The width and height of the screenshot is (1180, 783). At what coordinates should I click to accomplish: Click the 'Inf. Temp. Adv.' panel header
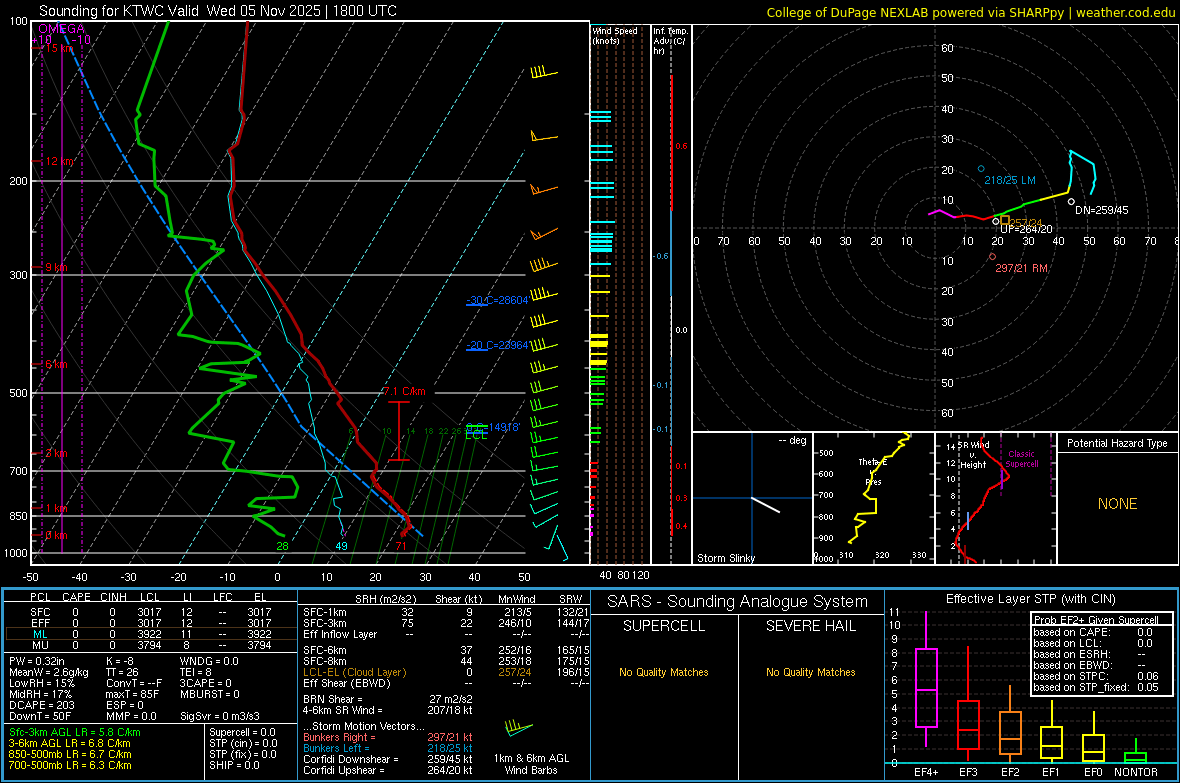(x=670, y=41)
